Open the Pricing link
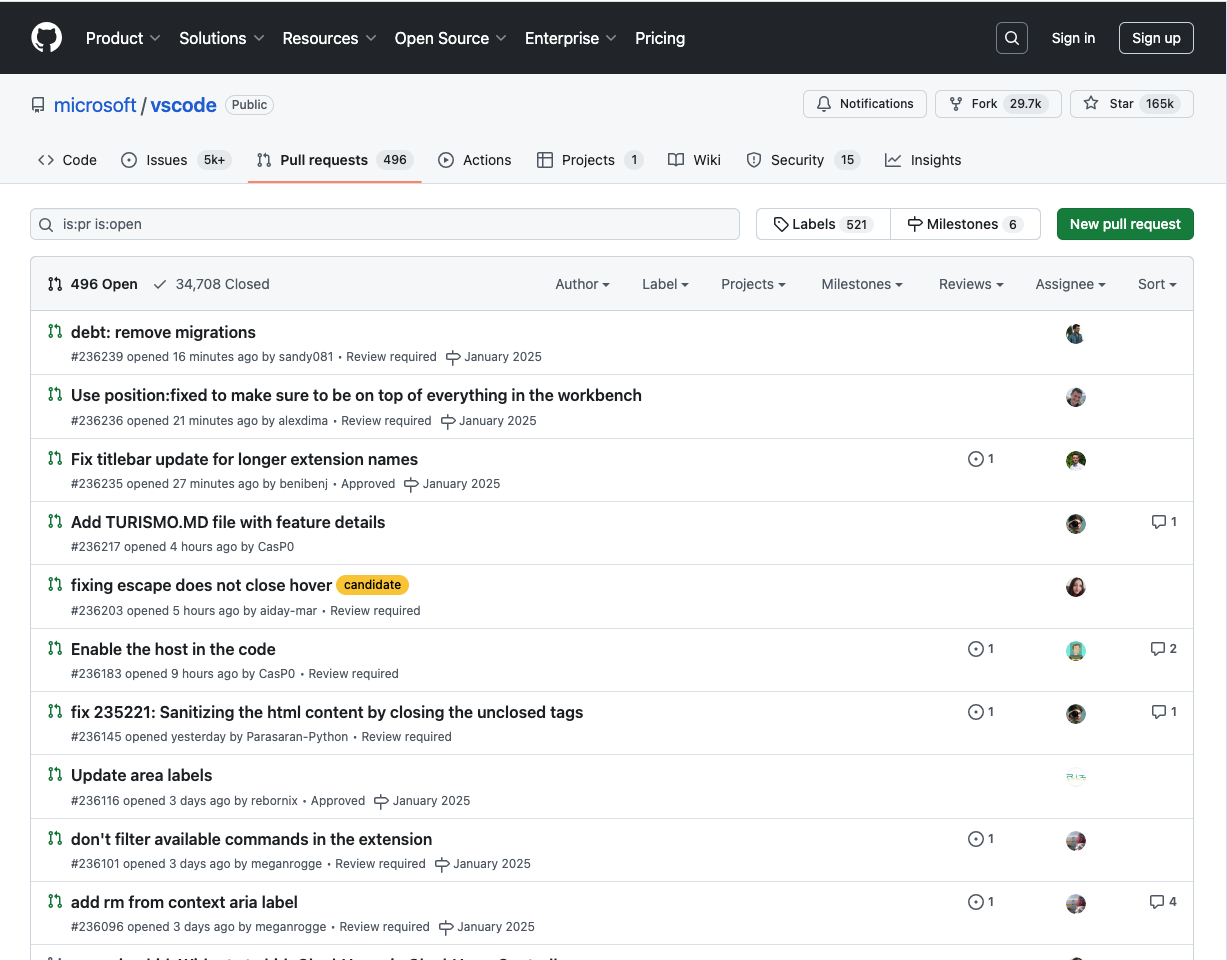Image resolution: width=1227 pixels, height=960 pixels. [x=660, y=38]
